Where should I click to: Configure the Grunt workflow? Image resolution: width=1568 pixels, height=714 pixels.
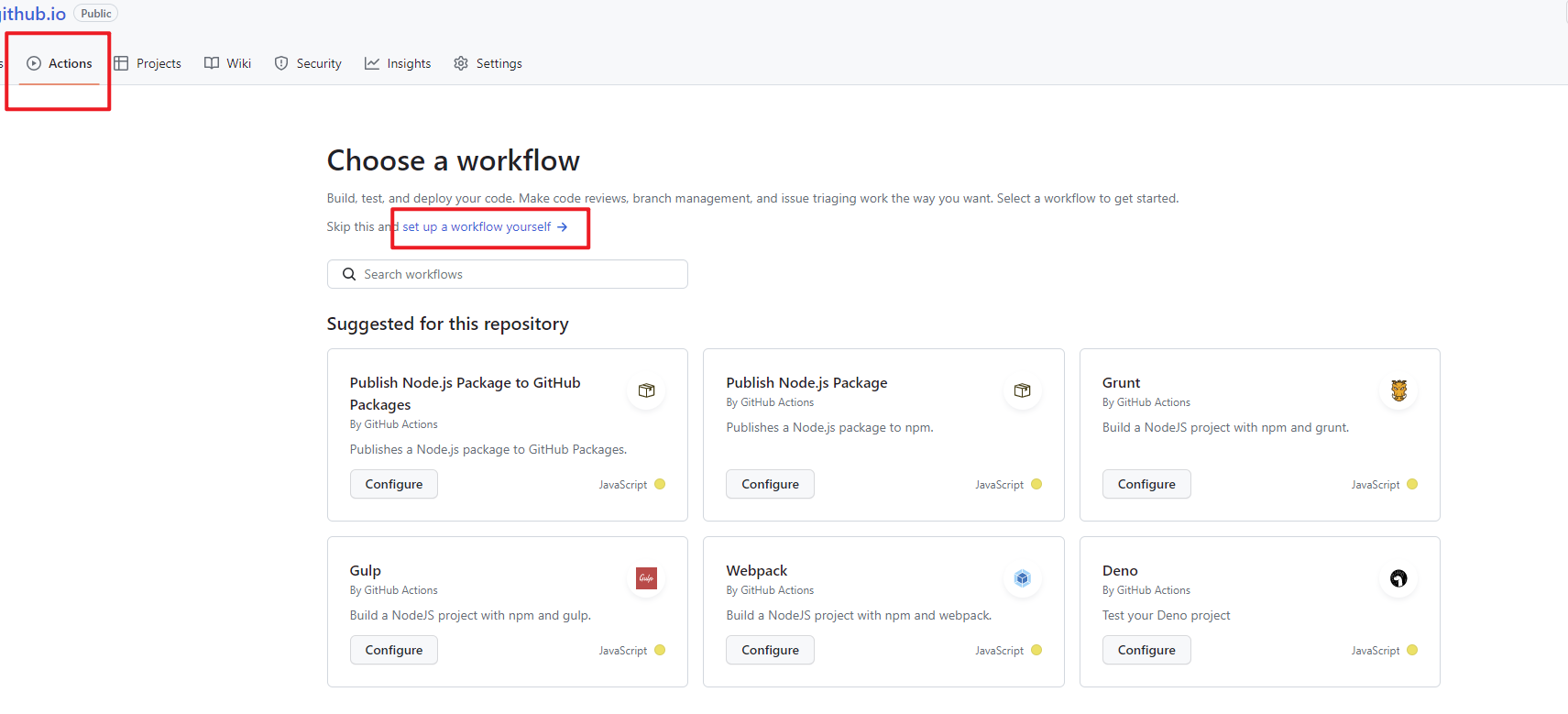tap(1146, 484)
